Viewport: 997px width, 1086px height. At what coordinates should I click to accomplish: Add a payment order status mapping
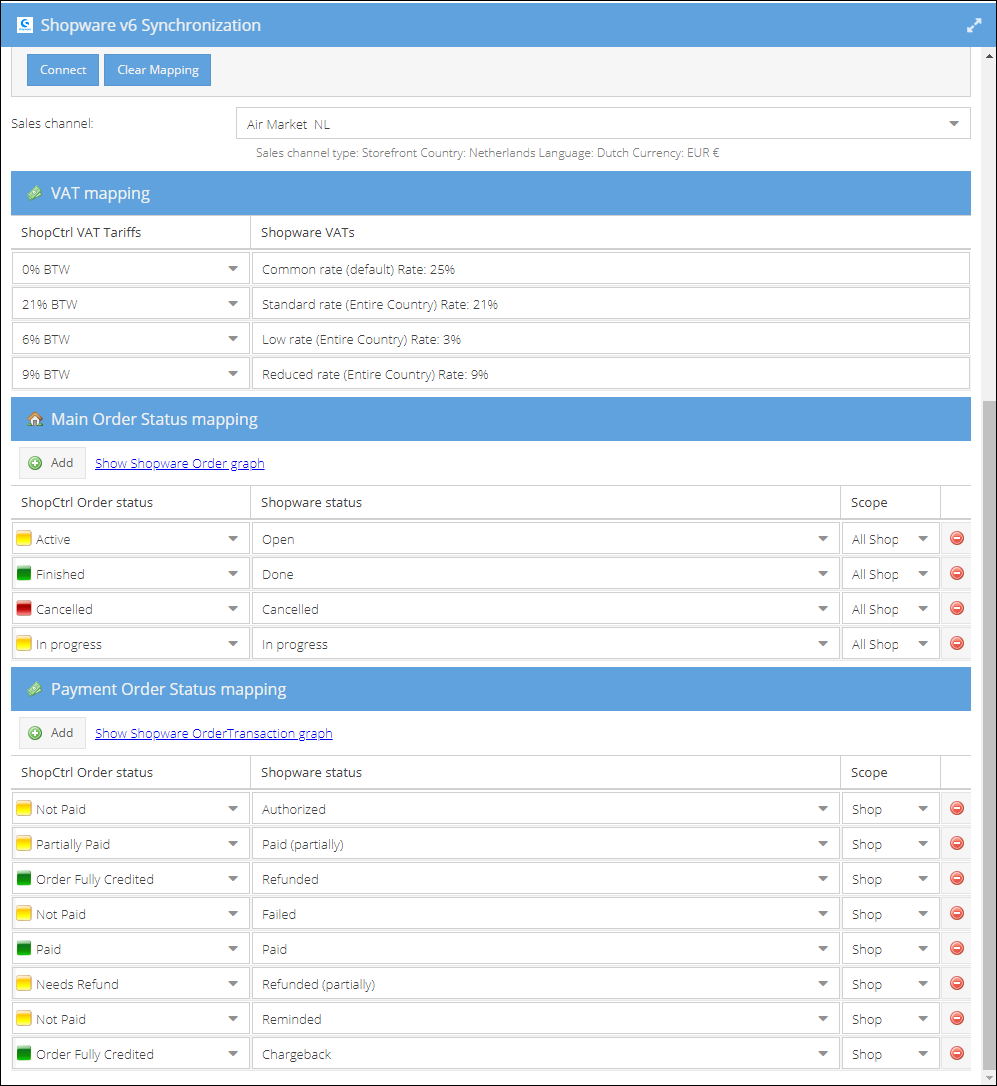tap(52, 733)
